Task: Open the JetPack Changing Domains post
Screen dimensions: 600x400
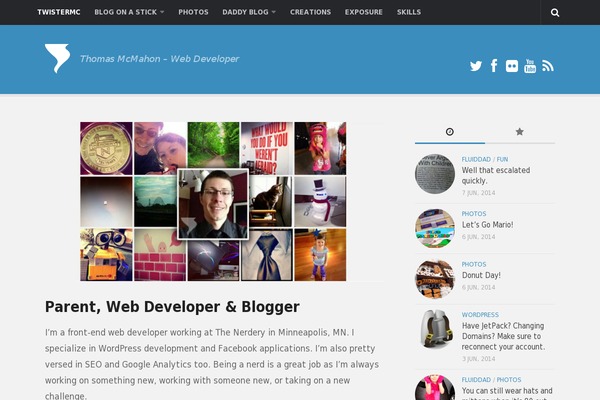Action: (x=503, y=336)
